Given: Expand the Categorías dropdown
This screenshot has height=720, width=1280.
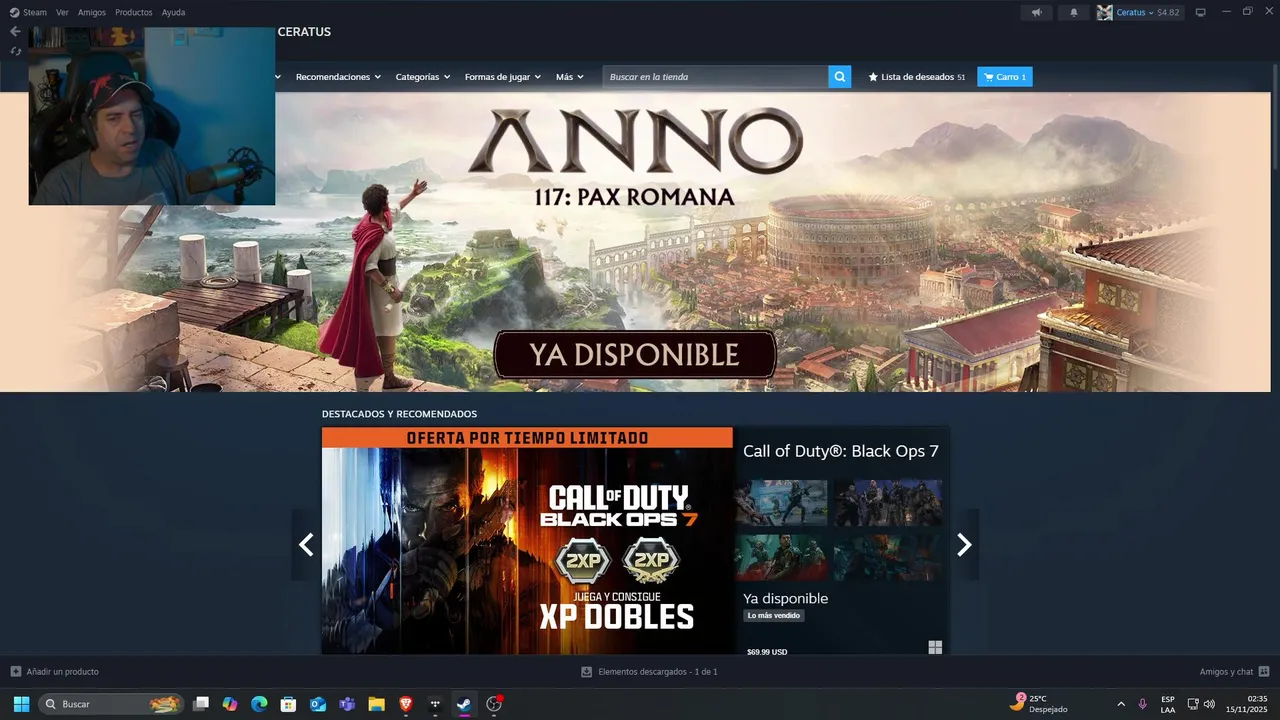Looking at the screenshot, I should (x=423, y=77).
